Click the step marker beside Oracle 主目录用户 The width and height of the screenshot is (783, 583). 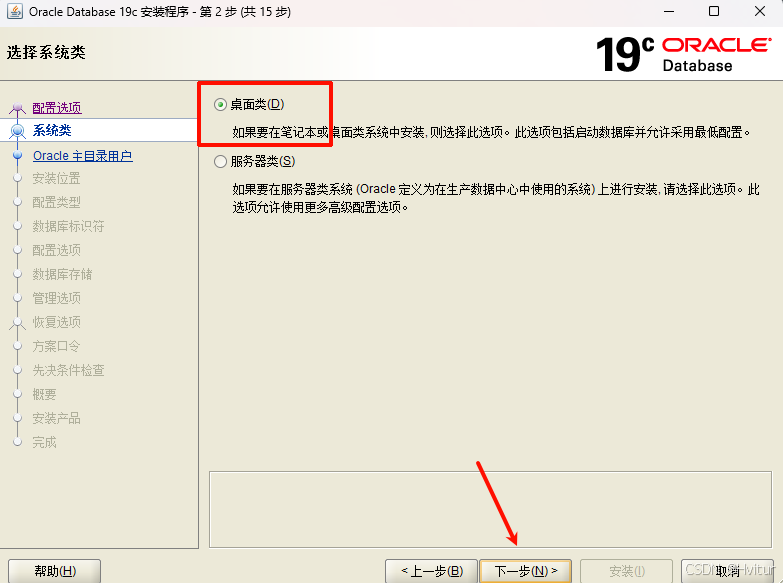pos(17,155)
